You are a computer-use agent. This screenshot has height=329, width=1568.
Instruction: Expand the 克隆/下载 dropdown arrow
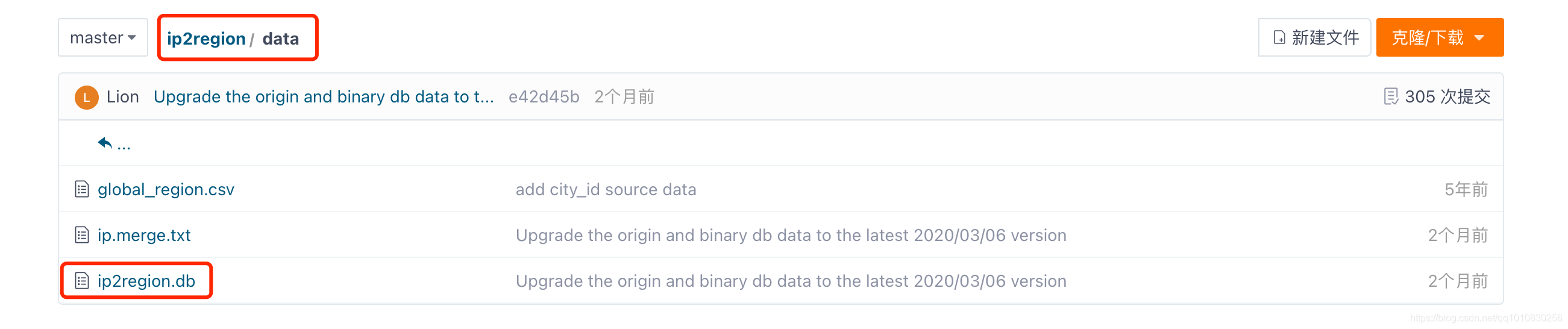coord(1479,38)
